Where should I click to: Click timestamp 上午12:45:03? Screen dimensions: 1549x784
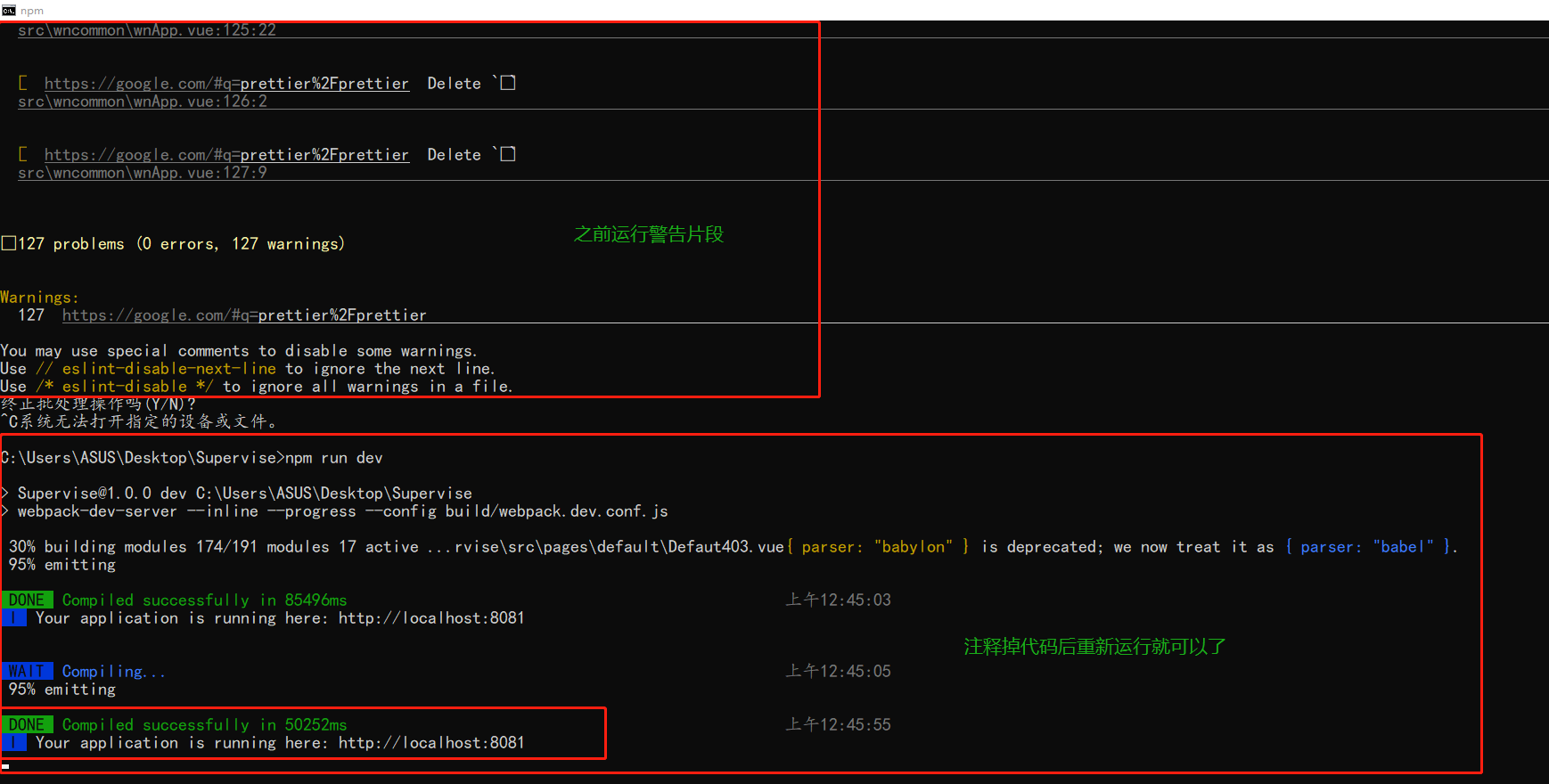click(x=838, y=600)
